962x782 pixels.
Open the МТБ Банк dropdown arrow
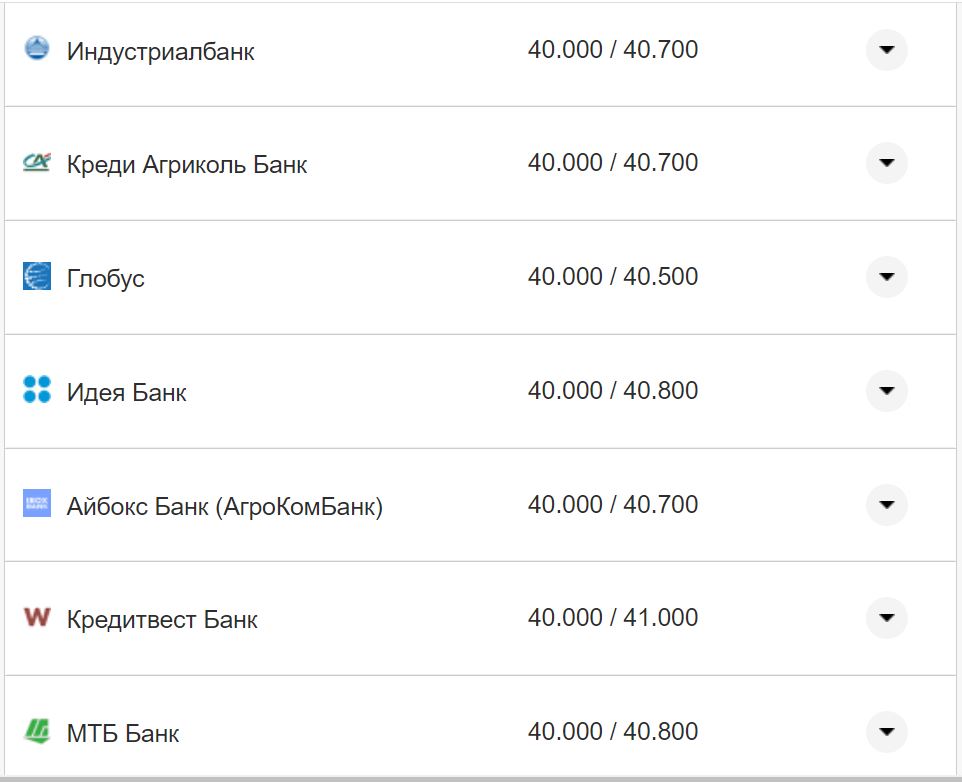click(886, 731)
